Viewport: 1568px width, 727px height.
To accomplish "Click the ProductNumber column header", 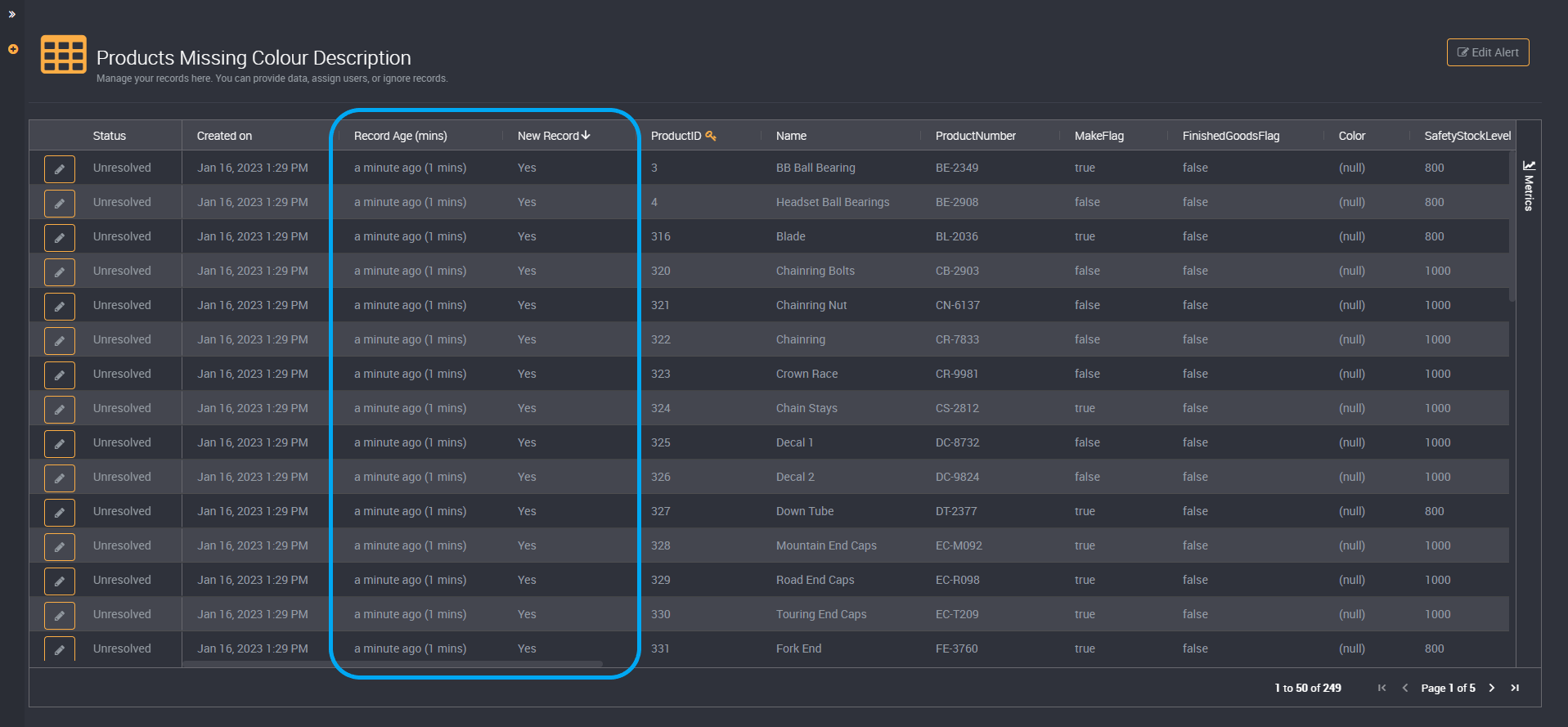I will click(976, 136).
